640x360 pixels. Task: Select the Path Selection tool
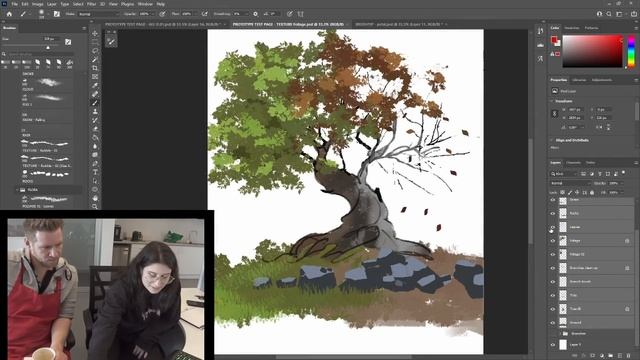(x=95, y=181)
